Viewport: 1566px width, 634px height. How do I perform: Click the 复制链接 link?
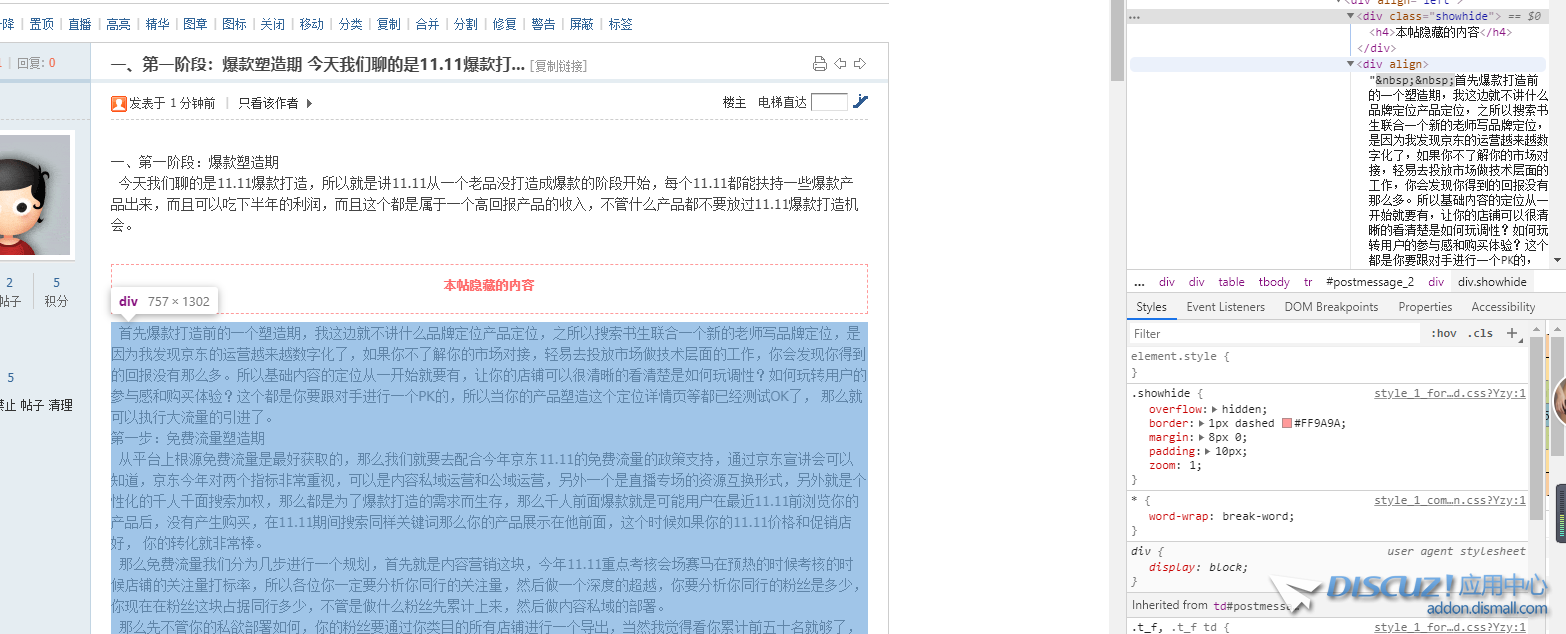tap(558, 66)
